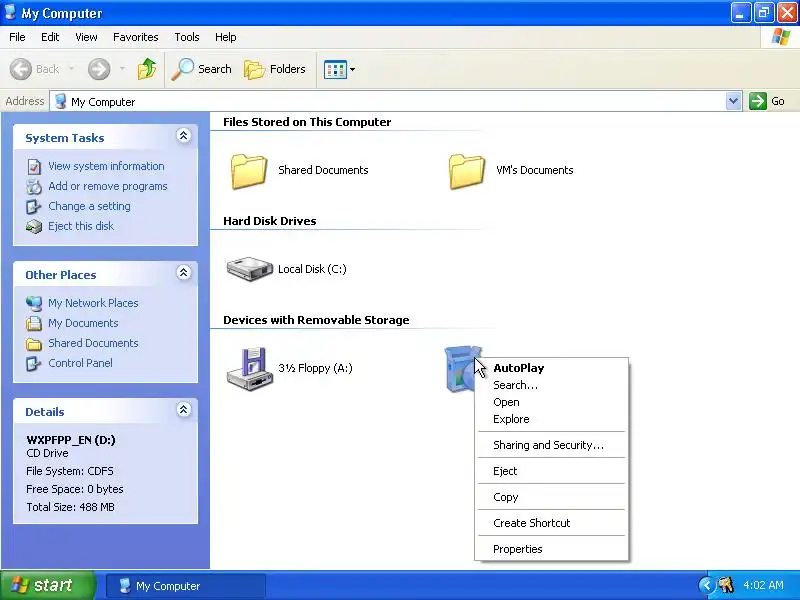
Task: Click the File System: CDFS text
Action: pos(70,471)
